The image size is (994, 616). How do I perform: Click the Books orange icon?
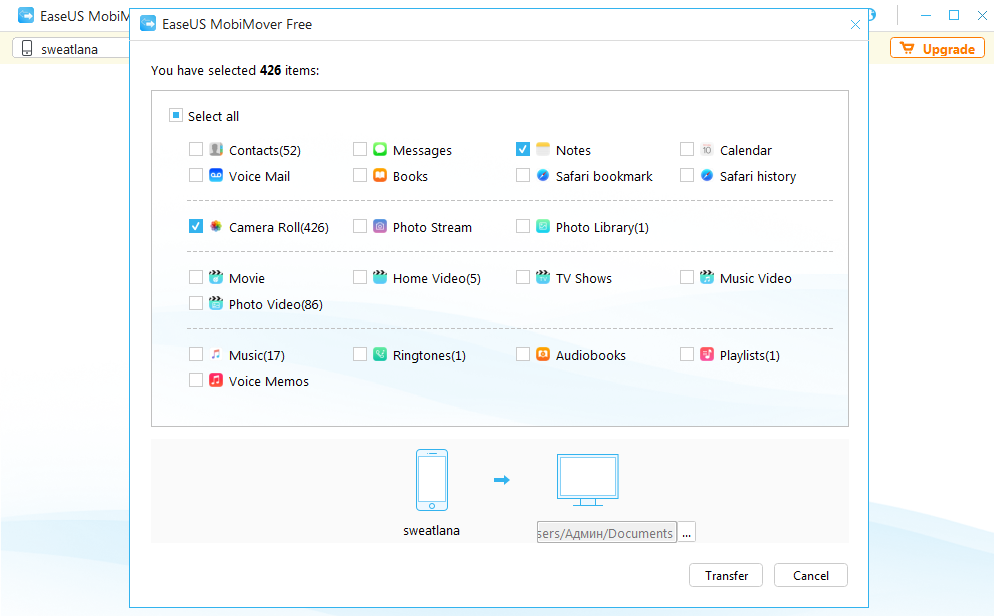coord(380,176)
